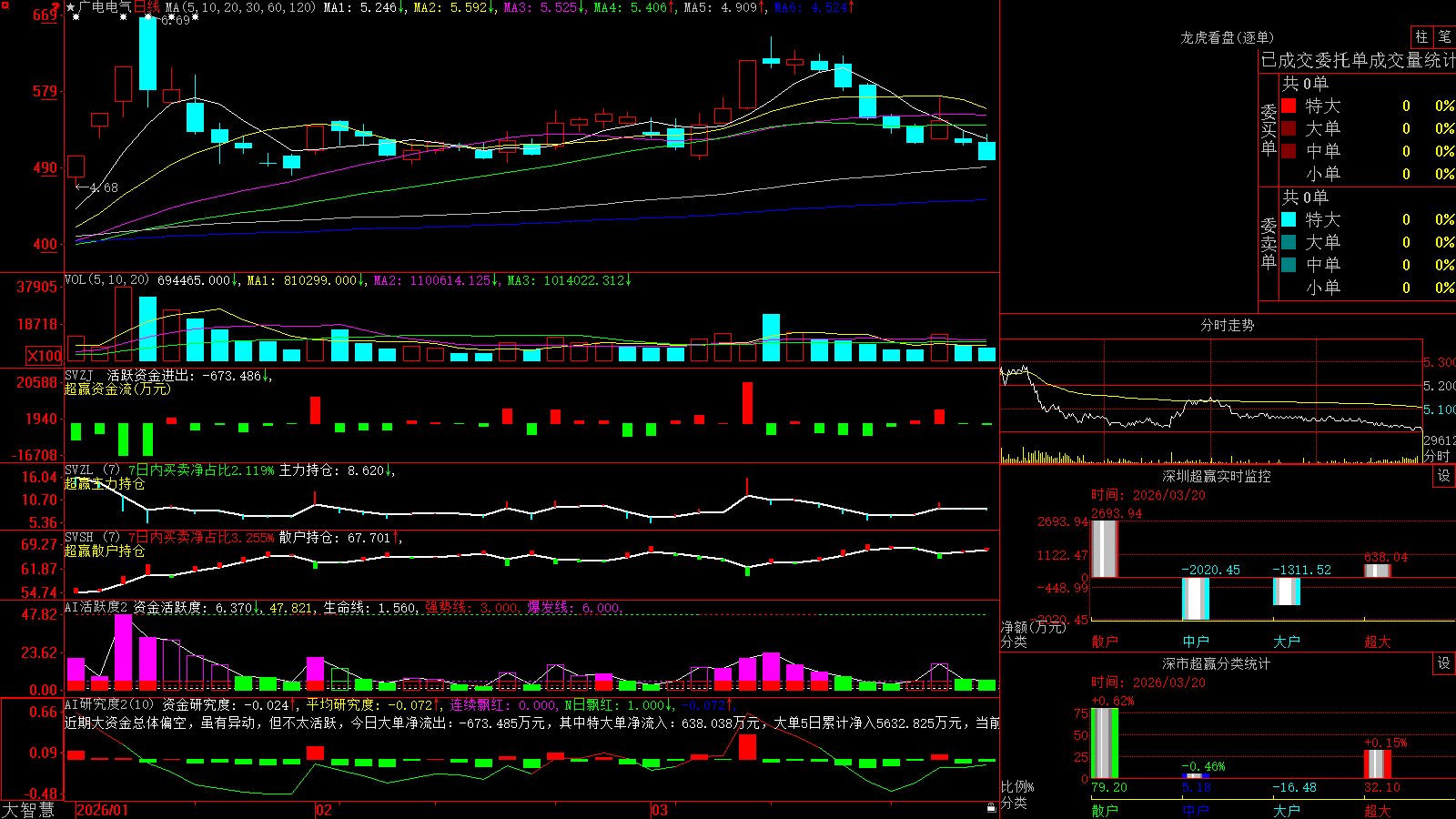Click the SVZJ indicator label
This screenshot has width=1456, height=819.
point(78,375)
